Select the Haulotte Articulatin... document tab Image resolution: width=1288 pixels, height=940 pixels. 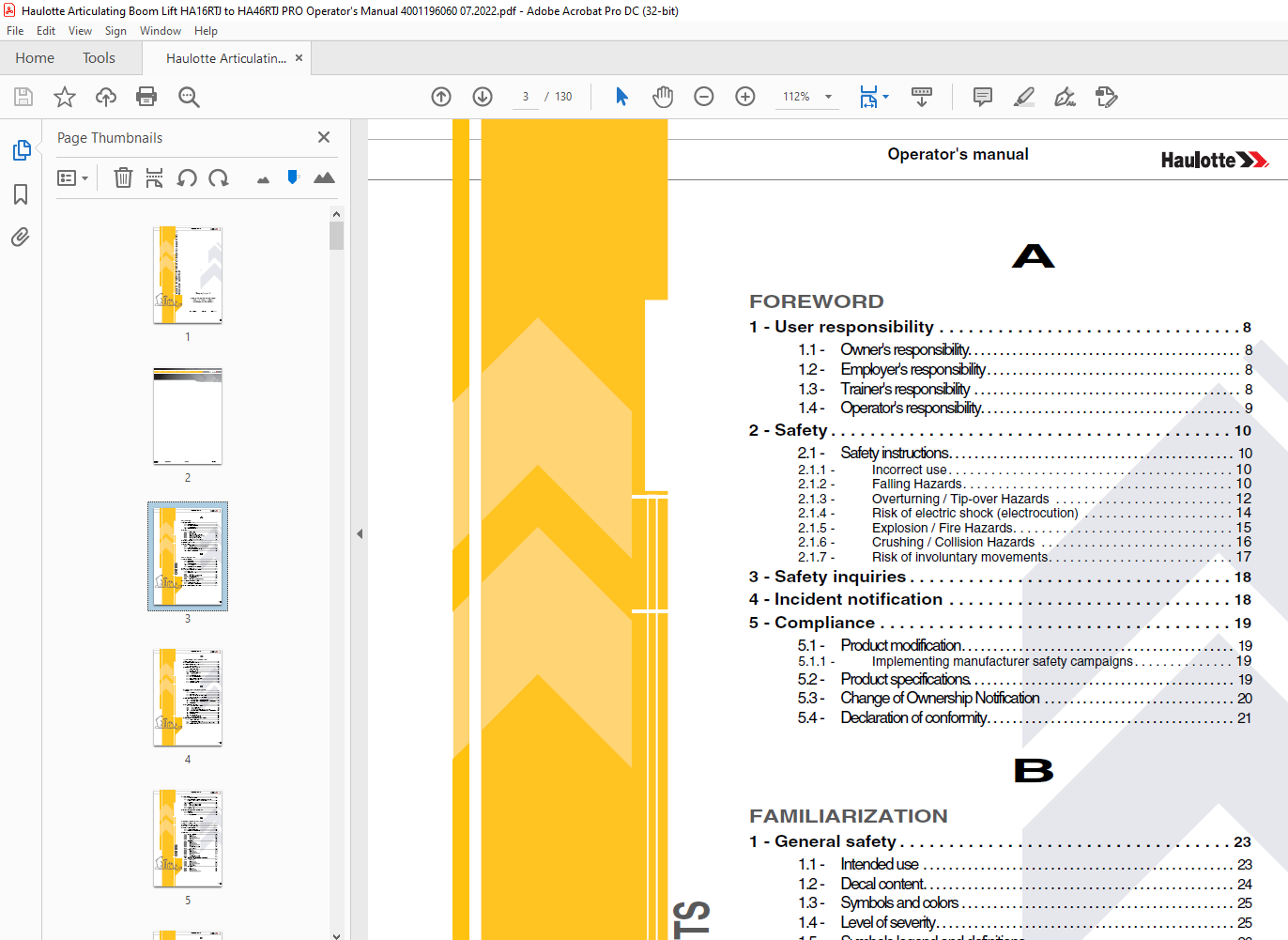point(225,58)
